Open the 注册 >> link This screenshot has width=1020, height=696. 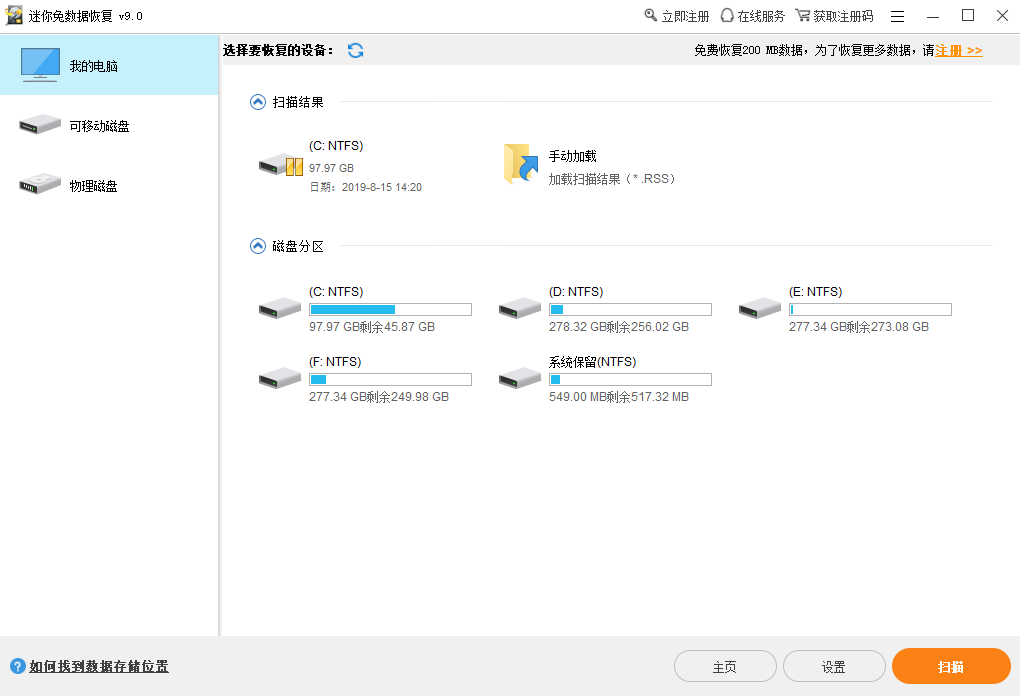point(959,51)
